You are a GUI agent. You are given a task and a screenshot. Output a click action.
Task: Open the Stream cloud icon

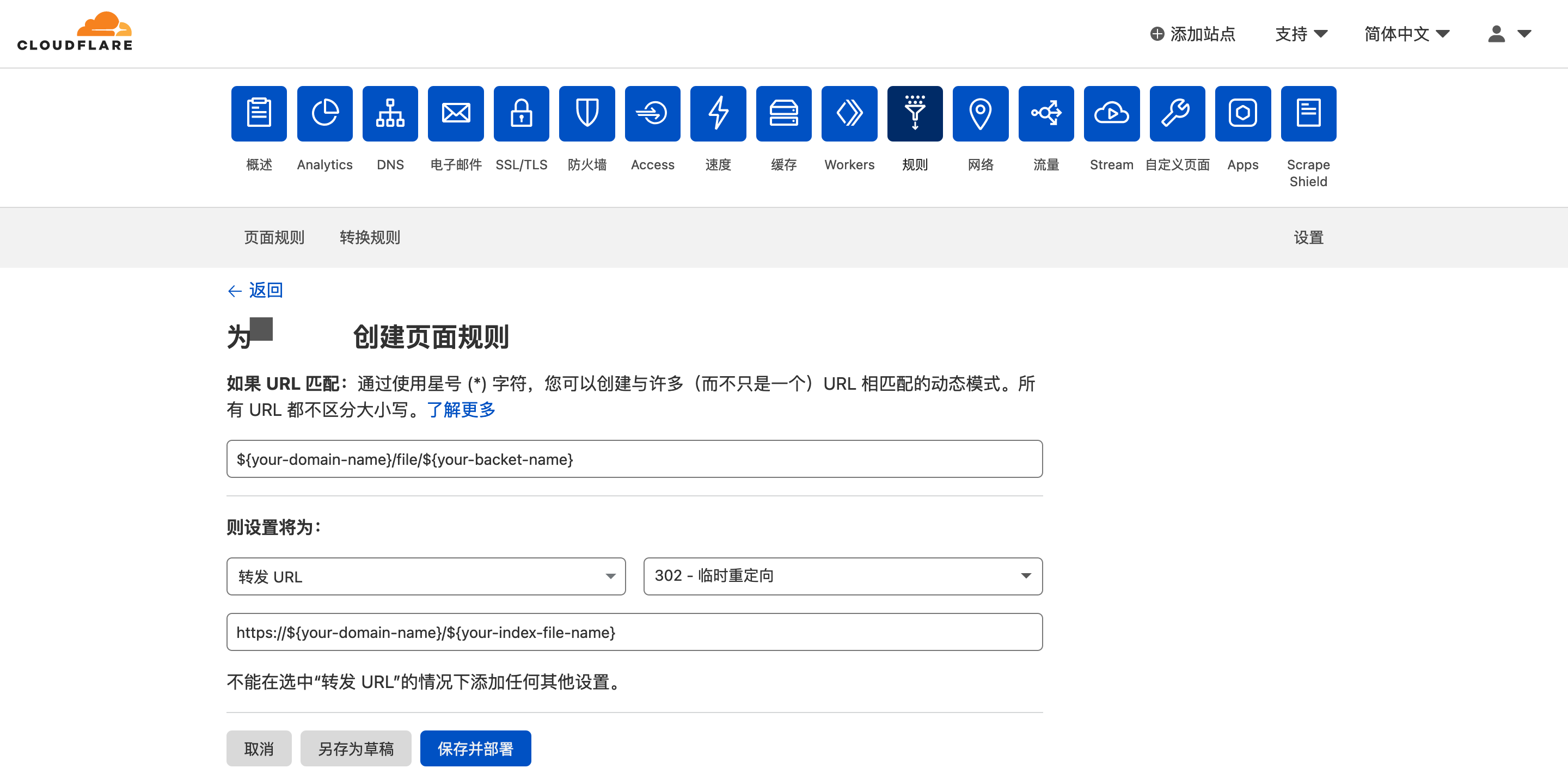coord(1111,114)
